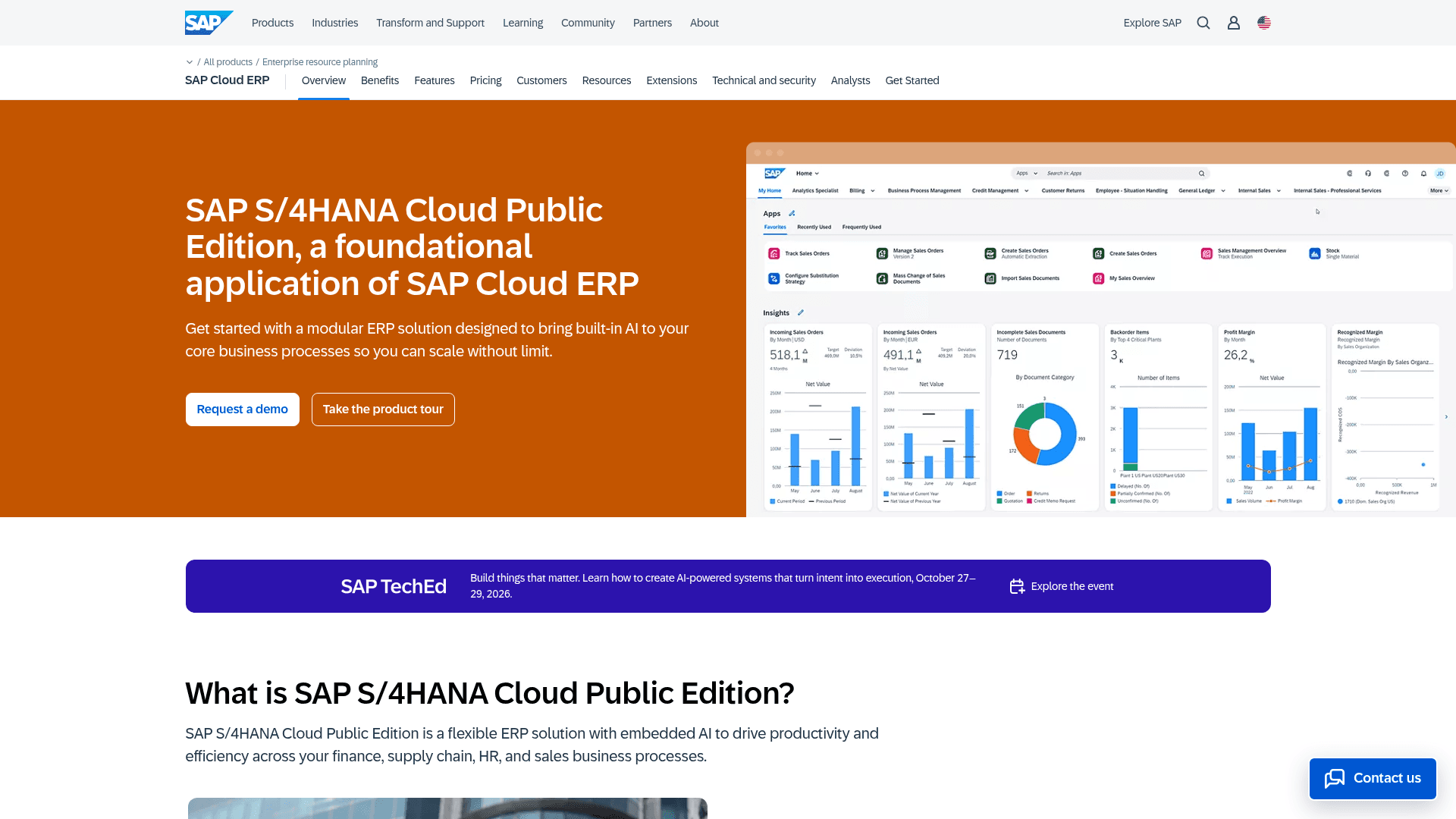
Task: Click the chat bubble icon in Contact us
Action: pyautogui.click(x=1335, y=778)
